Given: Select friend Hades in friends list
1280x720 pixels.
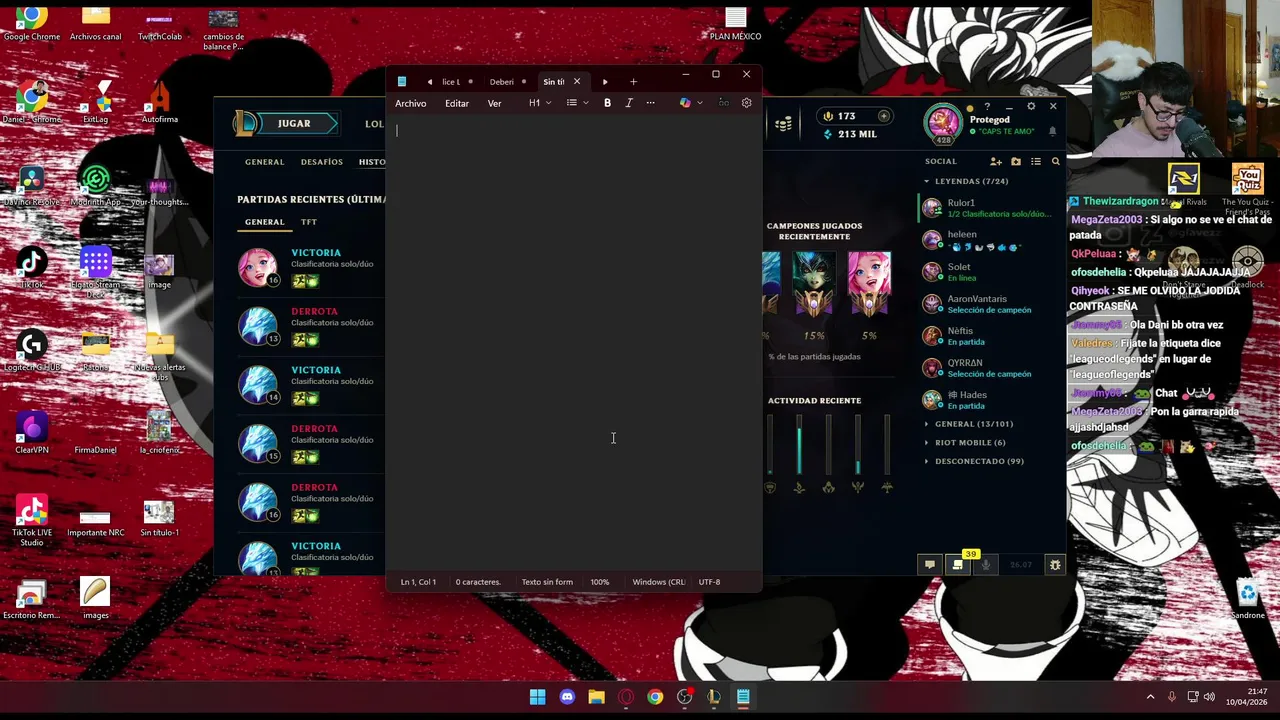Looking at the screenshot, I should pos(990,400).
